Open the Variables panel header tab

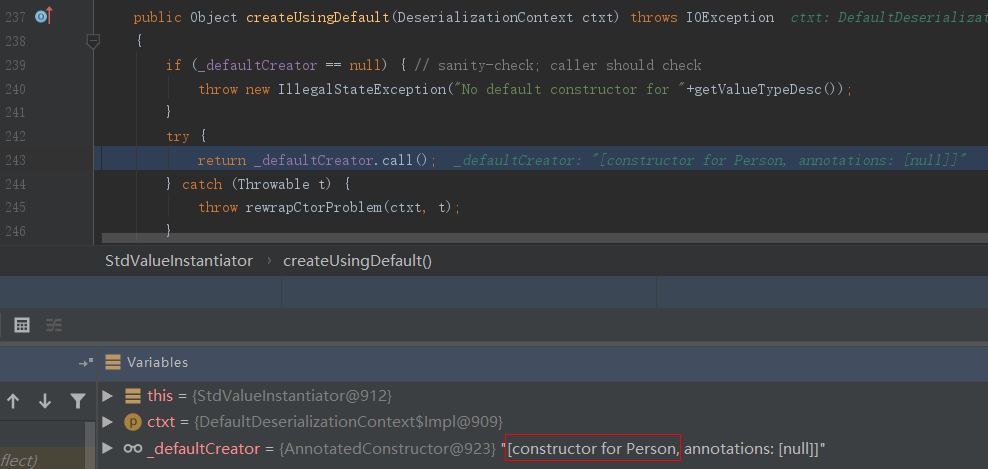click(157, 362)
